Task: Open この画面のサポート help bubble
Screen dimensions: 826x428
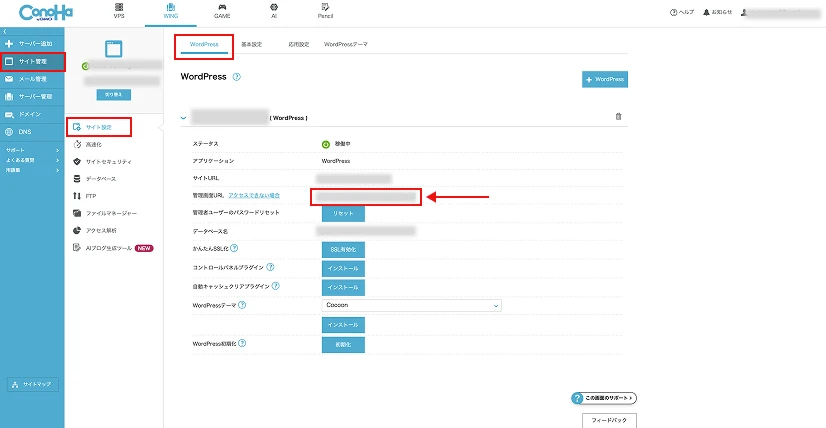Action: click(x=604, y=398)
